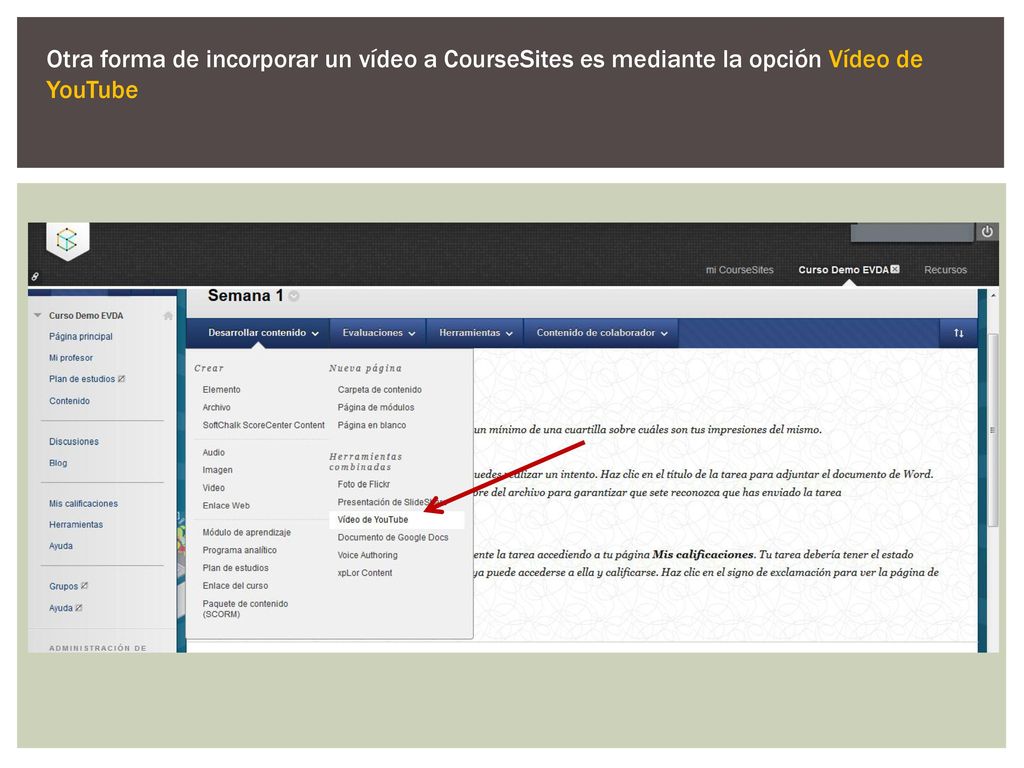Open Grupos sidebar link
The image size is (1024, 768).
[63, 586]
